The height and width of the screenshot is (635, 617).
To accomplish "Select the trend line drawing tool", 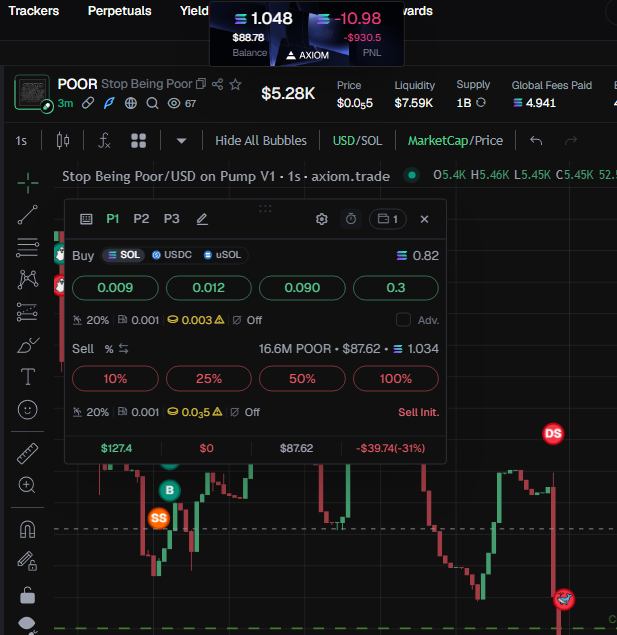I will 28,215.
